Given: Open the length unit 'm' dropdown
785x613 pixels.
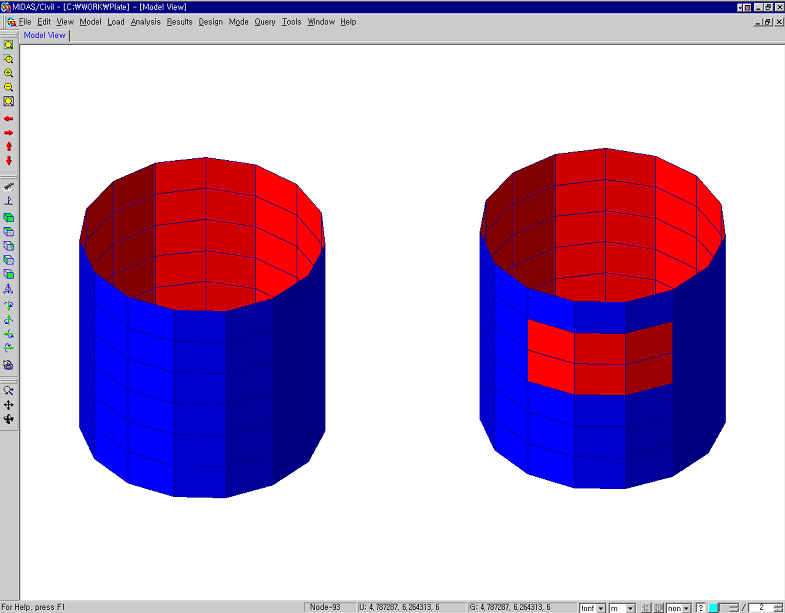Looking at the screenshot, I should (x=630, y=607).
